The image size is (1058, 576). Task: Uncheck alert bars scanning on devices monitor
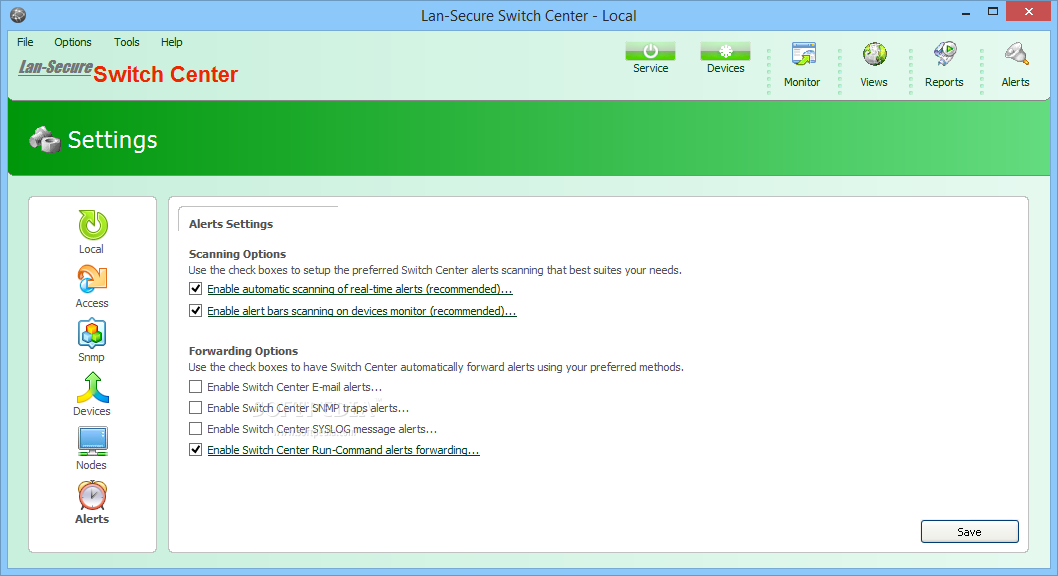[x=196, y=310]
